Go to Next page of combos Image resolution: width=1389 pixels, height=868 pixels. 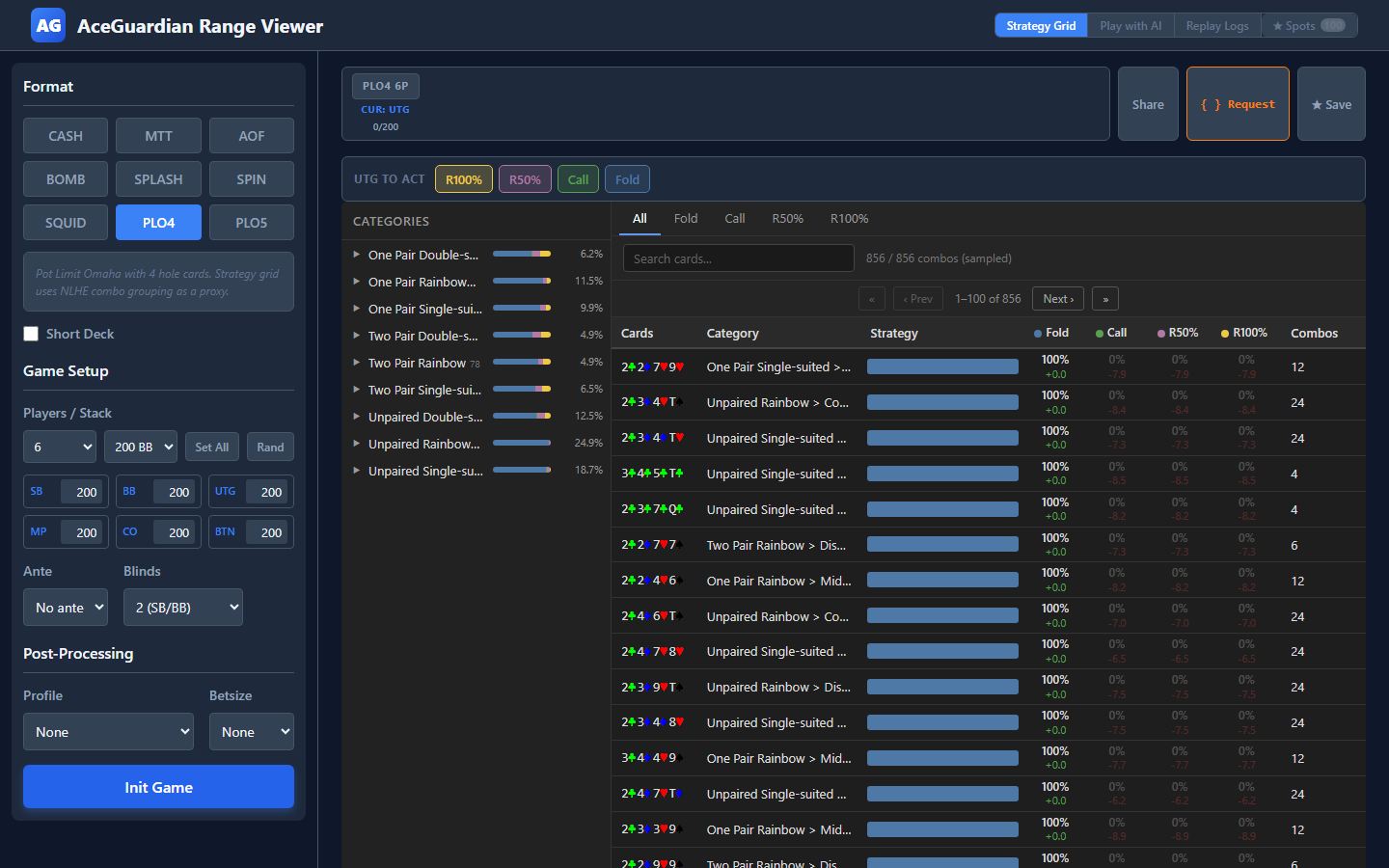click(1057, 299)
